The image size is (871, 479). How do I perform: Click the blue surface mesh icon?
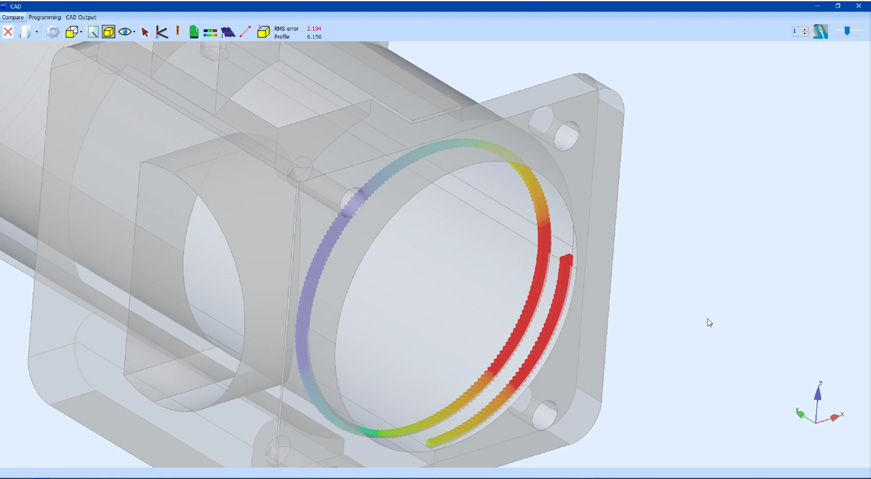click(228, 32)
